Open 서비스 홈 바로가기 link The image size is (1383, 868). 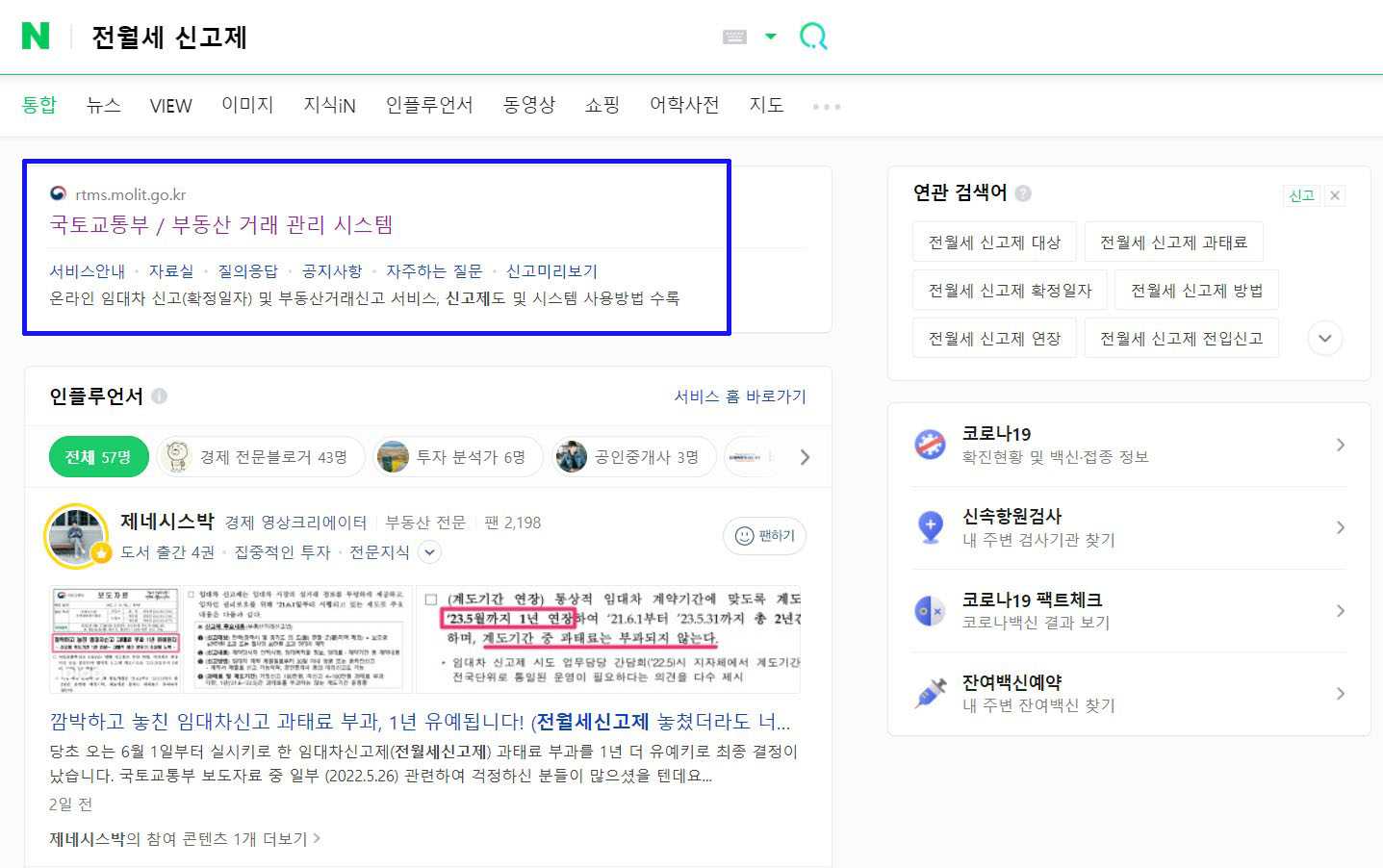pyautogui.click(x=740, y=396)
